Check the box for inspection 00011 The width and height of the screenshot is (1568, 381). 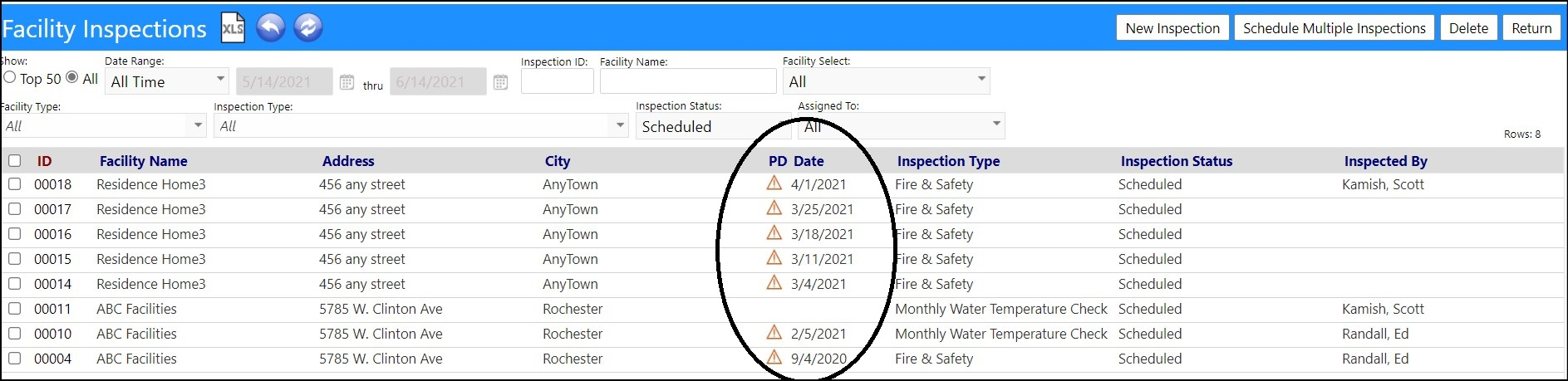pyautogui.click(x=14, y=309)
